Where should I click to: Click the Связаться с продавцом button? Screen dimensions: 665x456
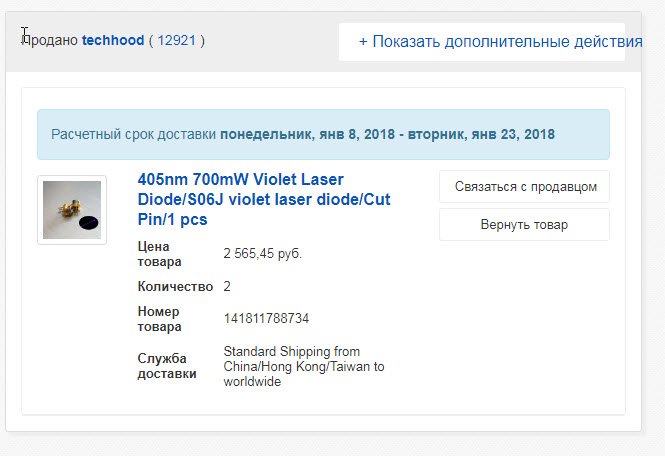click(x=525, y=187)
